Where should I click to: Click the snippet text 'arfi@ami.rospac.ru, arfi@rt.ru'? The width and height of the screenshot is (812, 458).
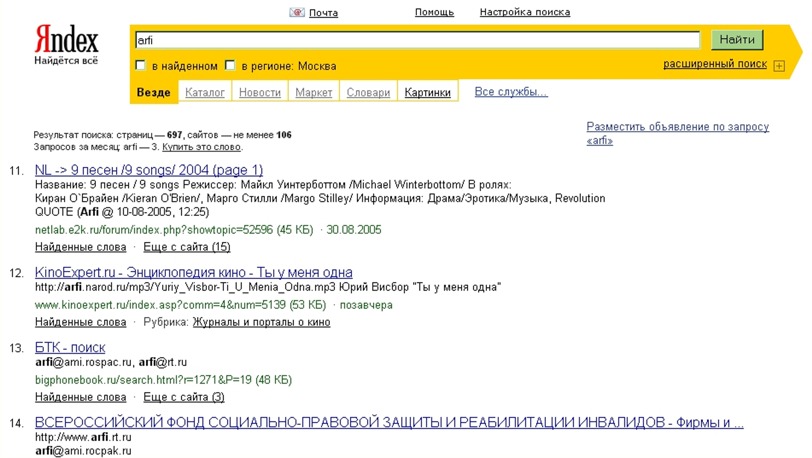(x=111, y=362)
